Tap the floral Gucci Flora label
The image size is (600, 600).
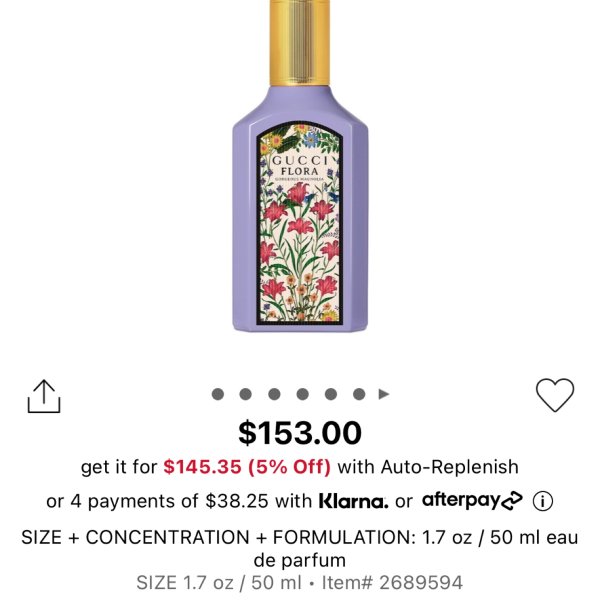pyautogui.click(x=300, y=224)
